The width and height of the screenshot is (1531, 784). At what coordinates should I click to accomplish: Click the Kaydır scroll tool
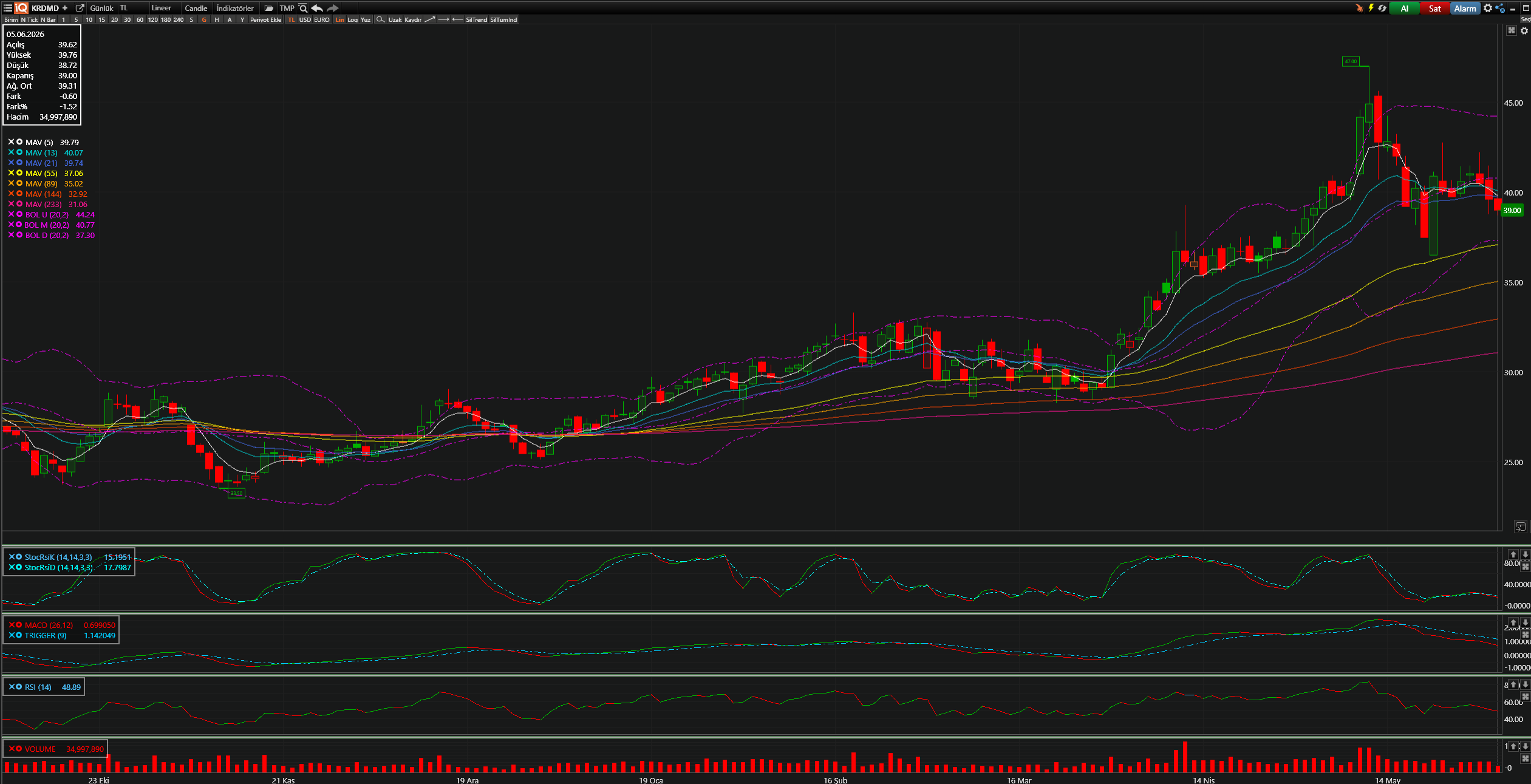point(413,19)
